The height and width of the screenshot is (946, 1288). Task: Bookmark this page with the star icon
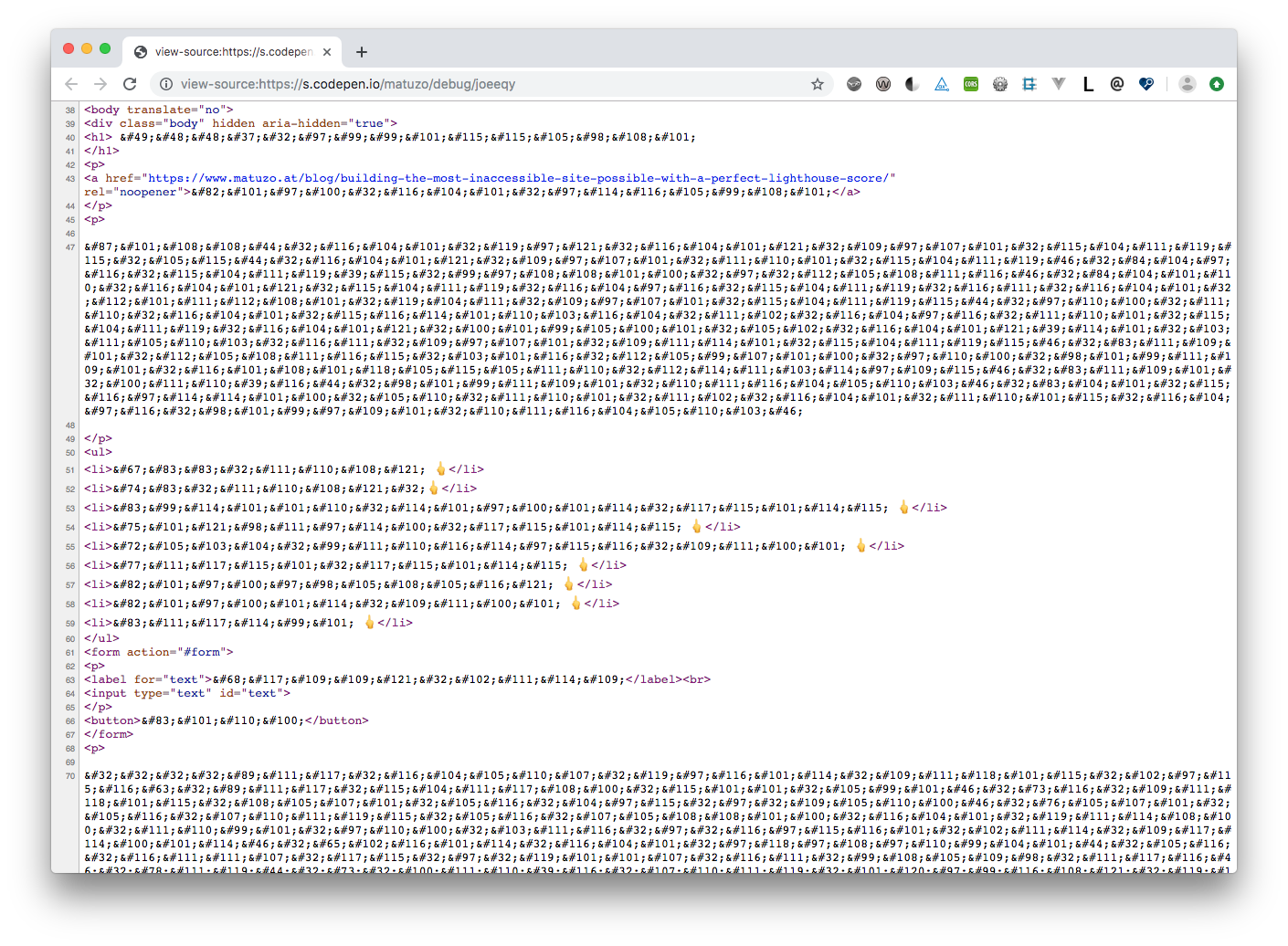[818, 84]
